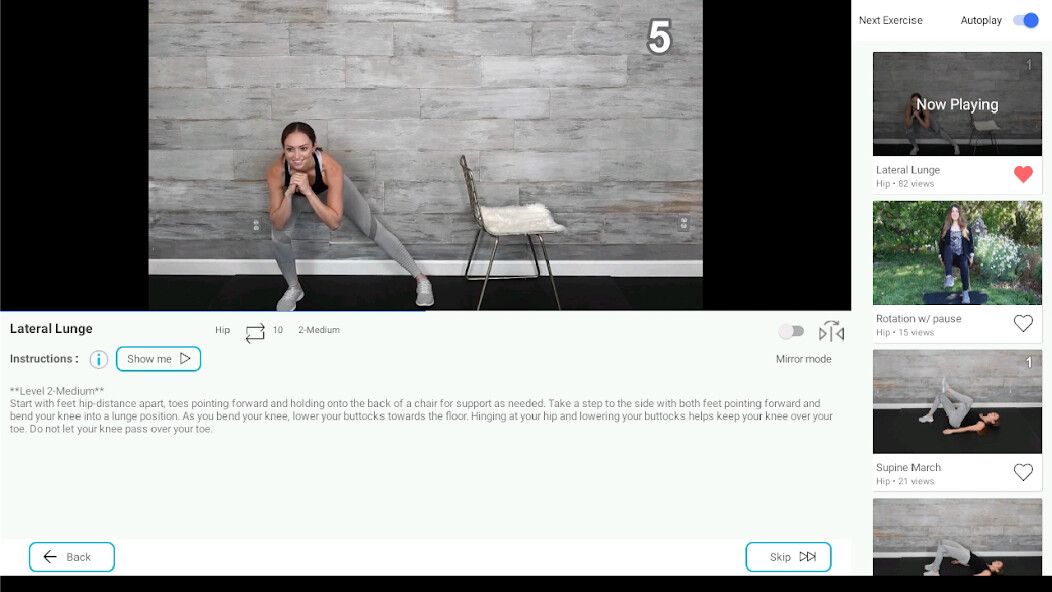Click the Hip • 21 views text
The image size is (1052, 592).
pos(904,482)
